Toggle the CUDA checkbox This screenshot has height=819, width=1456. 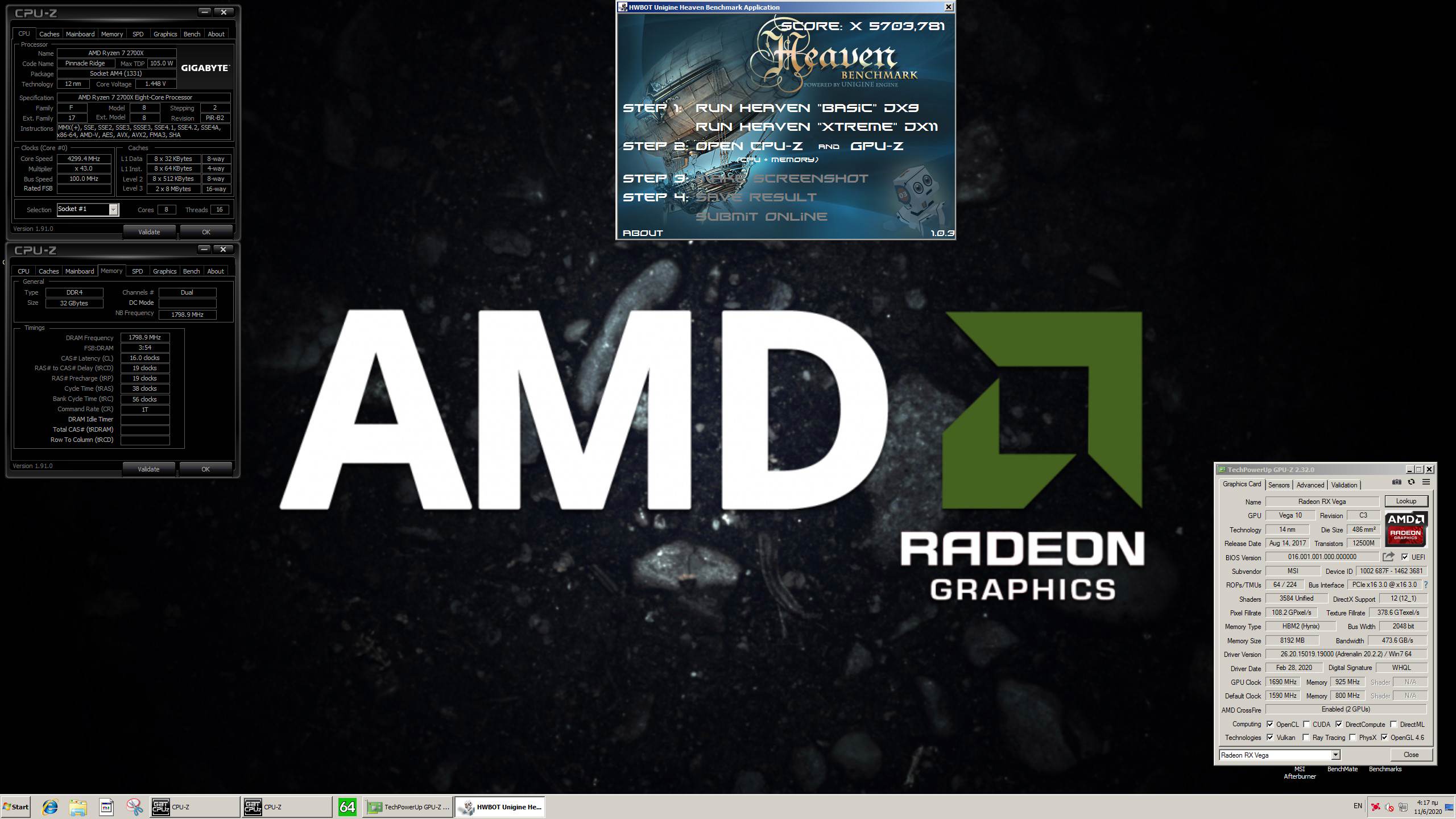click(1306, 724)
